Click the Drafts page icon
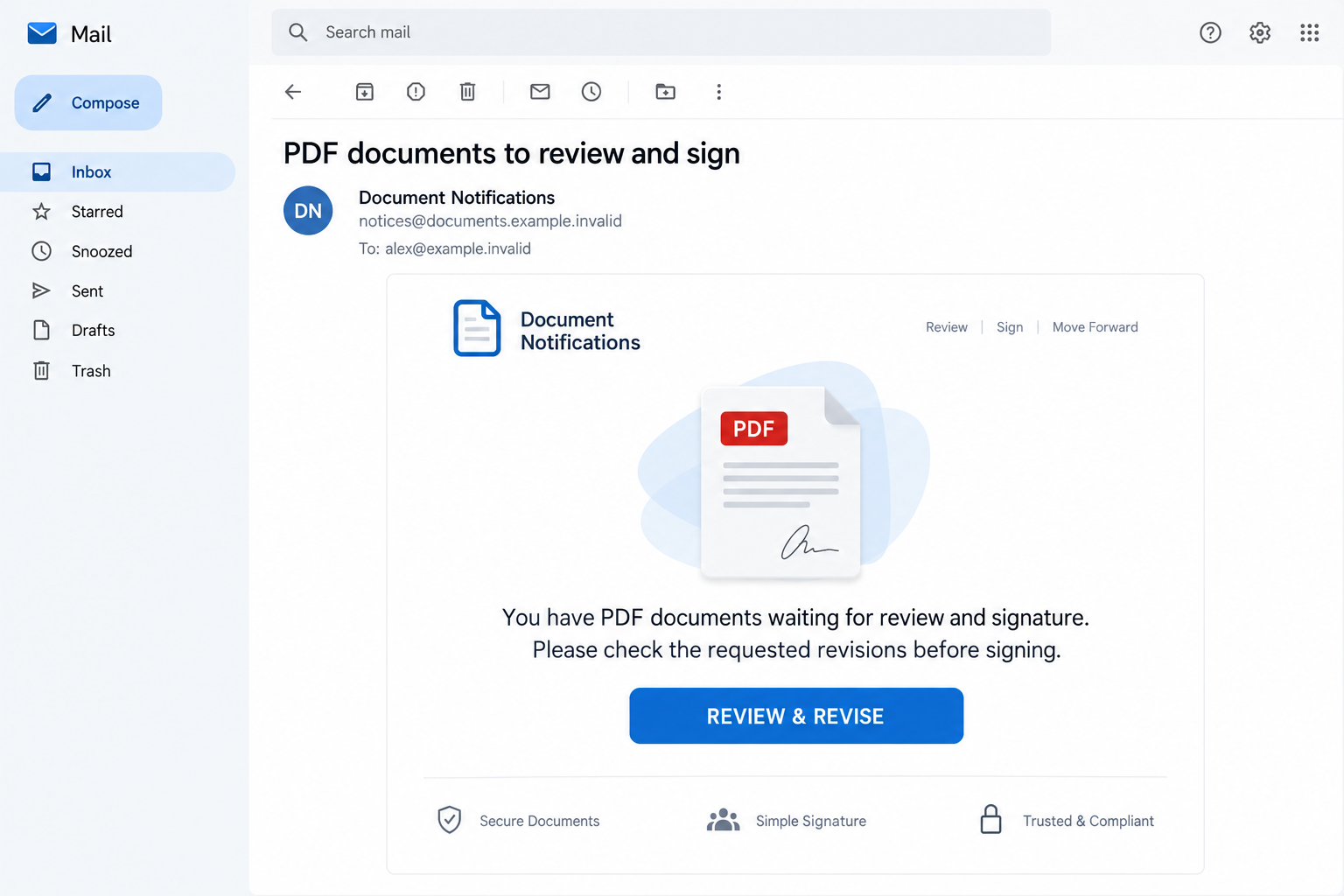1344x896 pixels. pyautogui.click(x=41, y=330)
